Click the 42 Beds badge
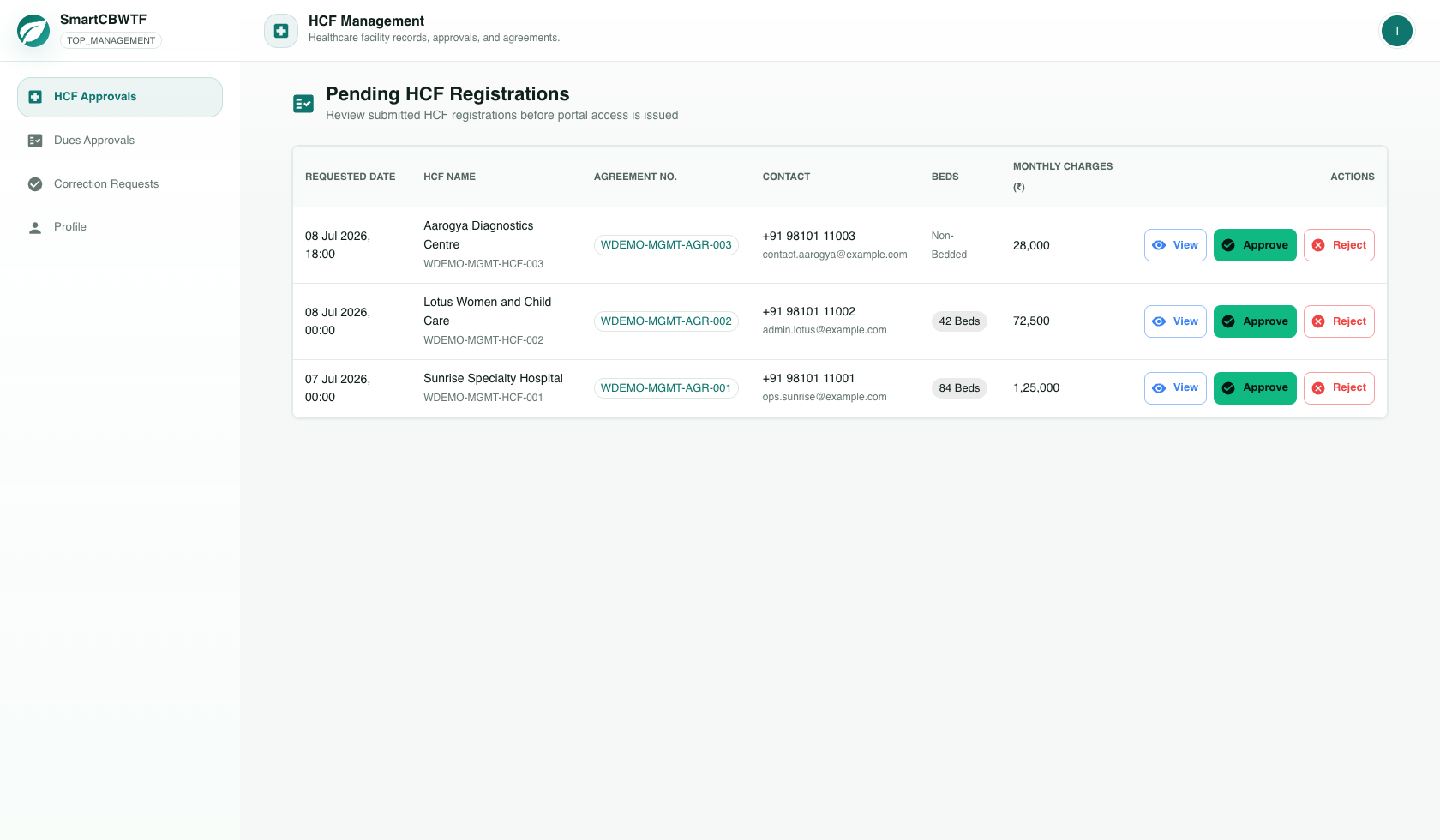This screenshot has height=840, width=1440. pos(959,321)
